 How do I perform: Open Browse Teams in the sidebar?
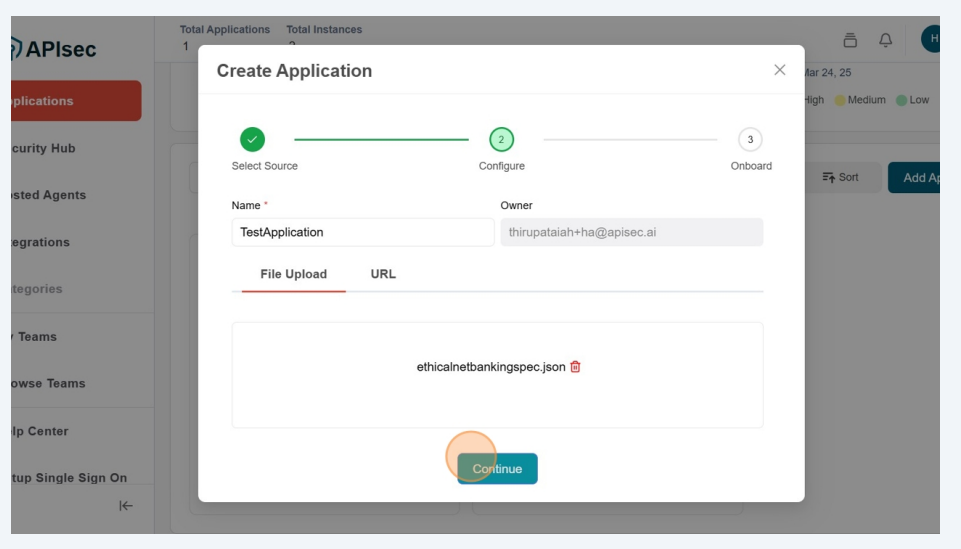48,384
